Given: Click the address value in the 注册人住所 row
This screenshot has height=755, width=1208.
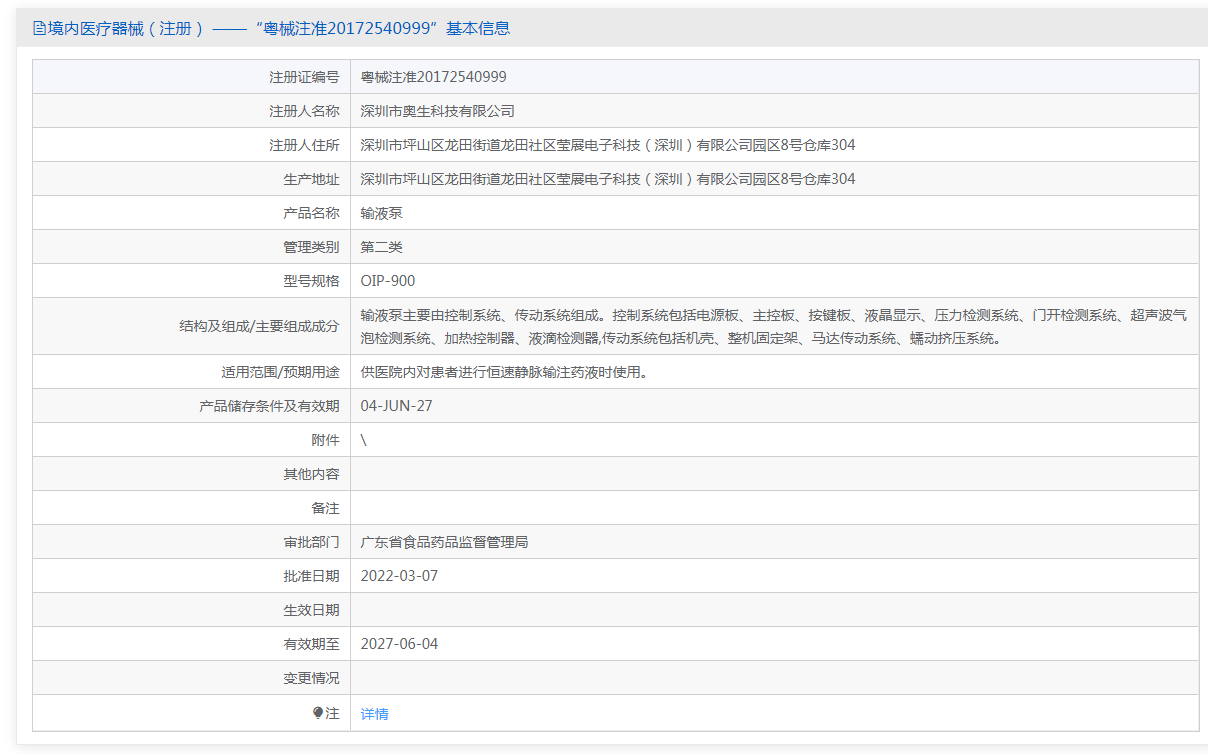Looking at the screenshot, I should coord(607,145).
